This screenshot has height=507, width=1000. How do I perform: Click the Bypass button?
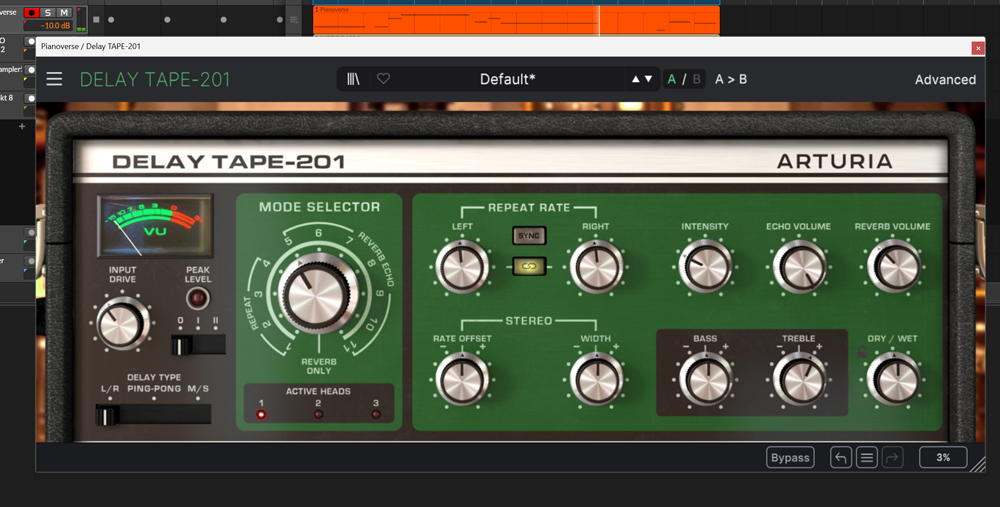point(790,458)
